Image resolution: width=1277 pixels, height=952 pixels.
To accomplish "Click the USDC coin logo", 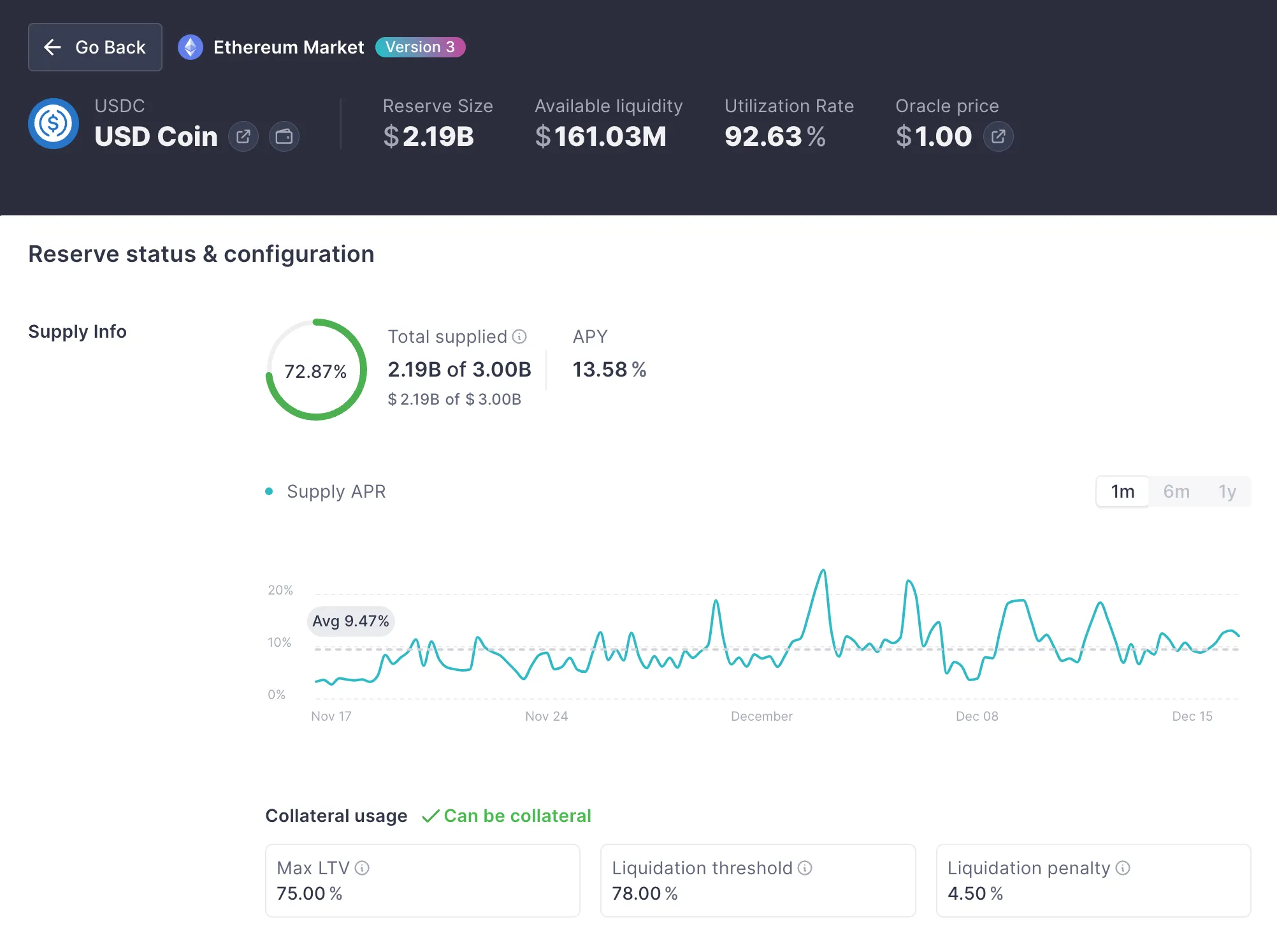I will (x=54, y=124).
